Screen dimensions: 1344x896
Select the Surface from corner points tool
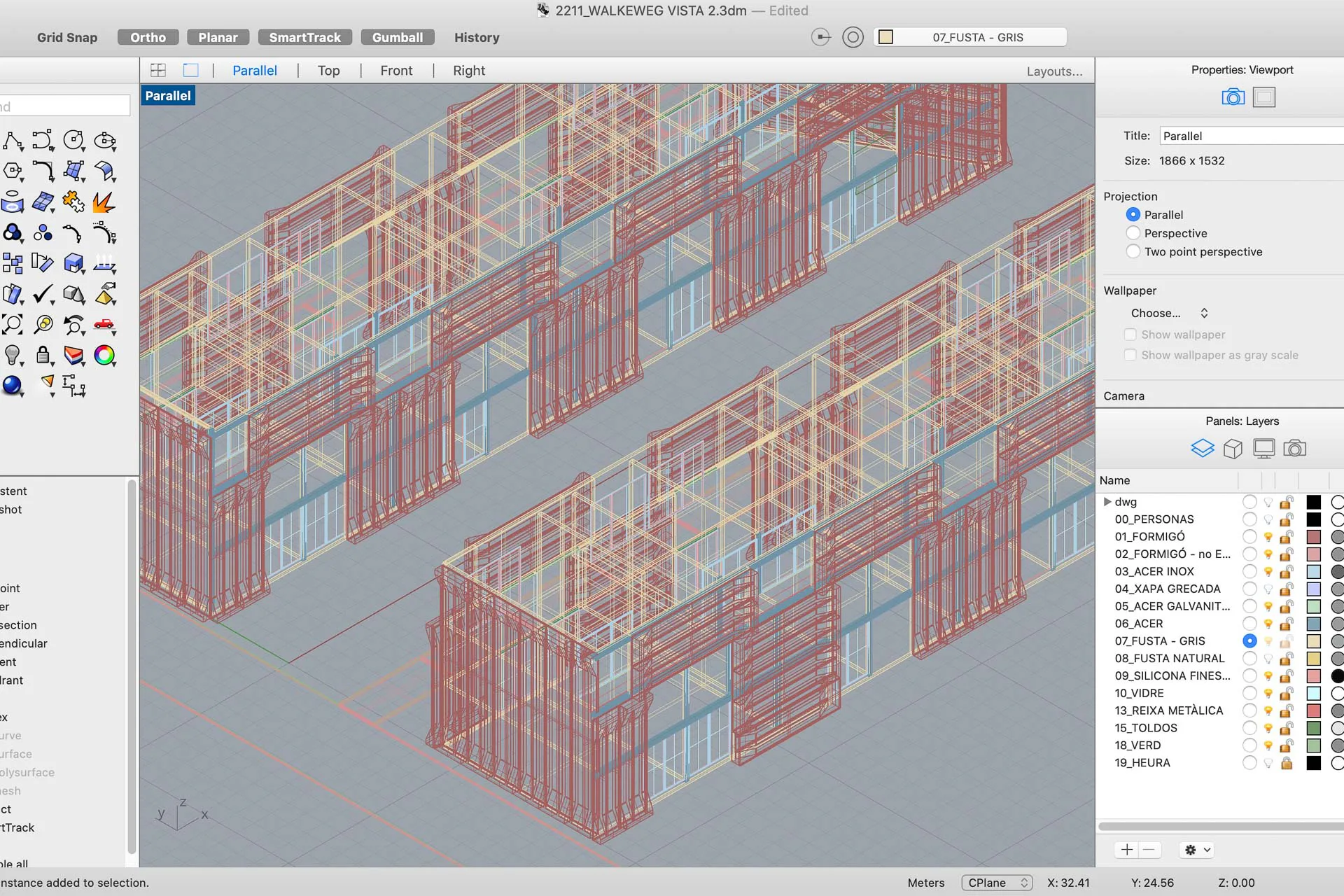[73, 171]
